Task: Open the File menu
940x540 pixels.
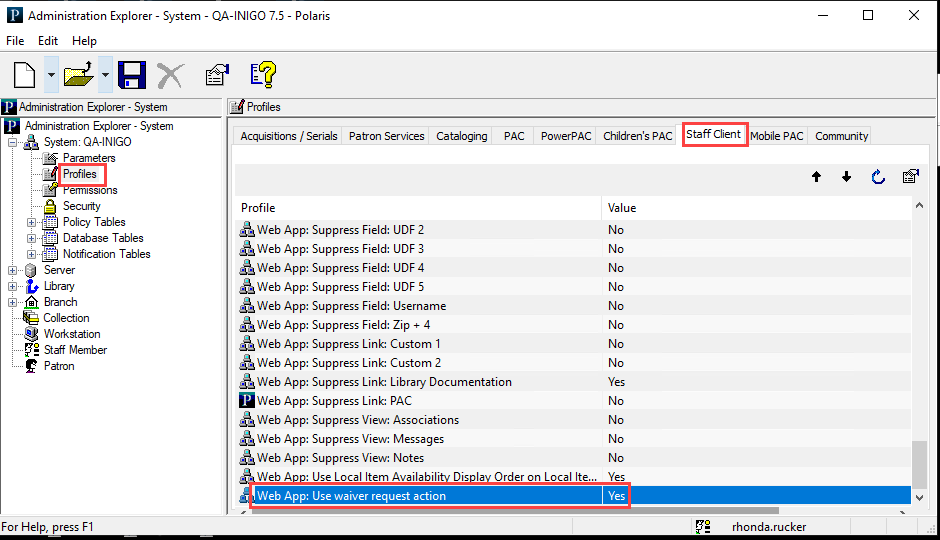Action: click(x=15, y=41)
